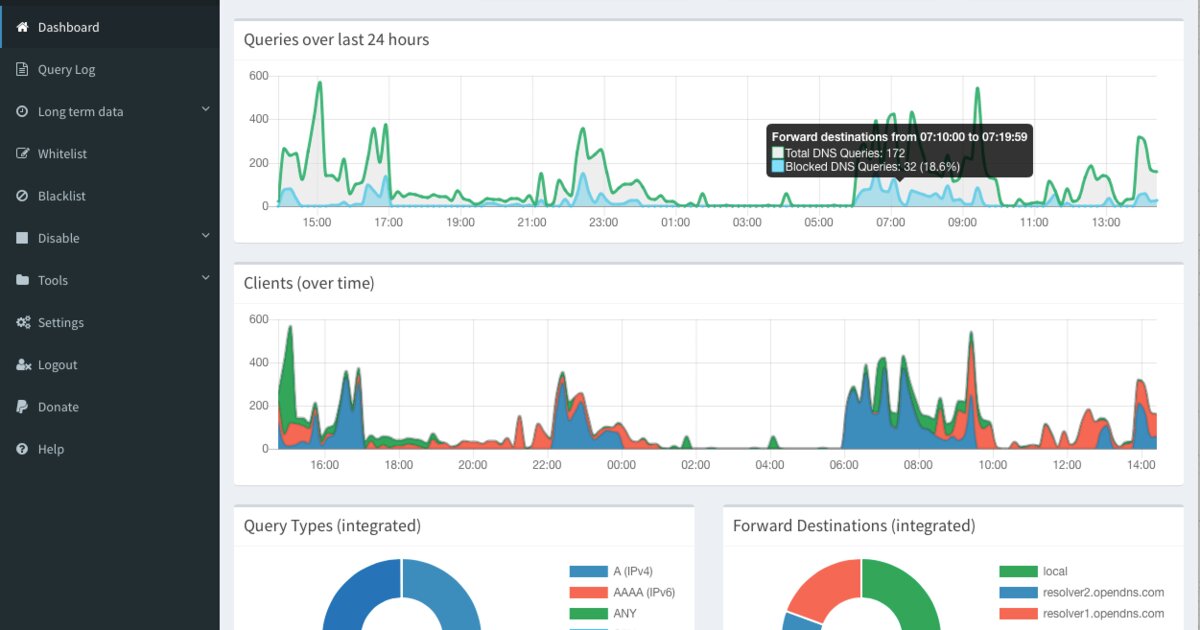
Task: Click the resolver2.opendns.com blue legend swatch
Action: (1016, 592)
